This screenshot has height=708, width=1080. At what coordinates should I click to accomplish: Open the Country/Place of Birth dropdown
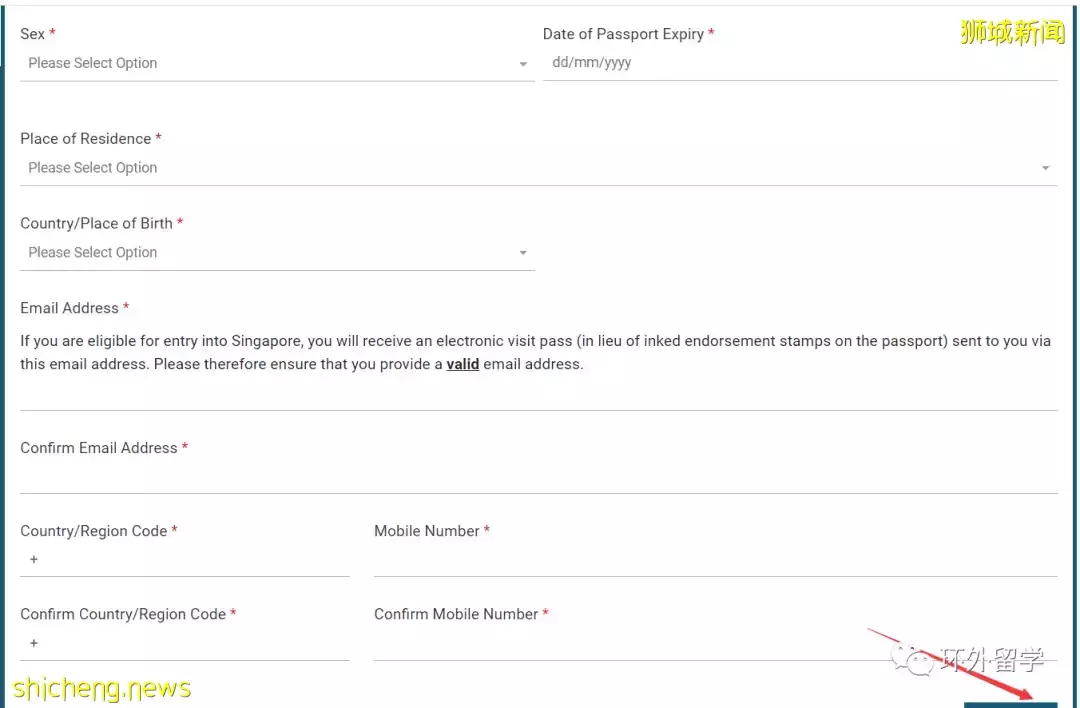[270, 253]
